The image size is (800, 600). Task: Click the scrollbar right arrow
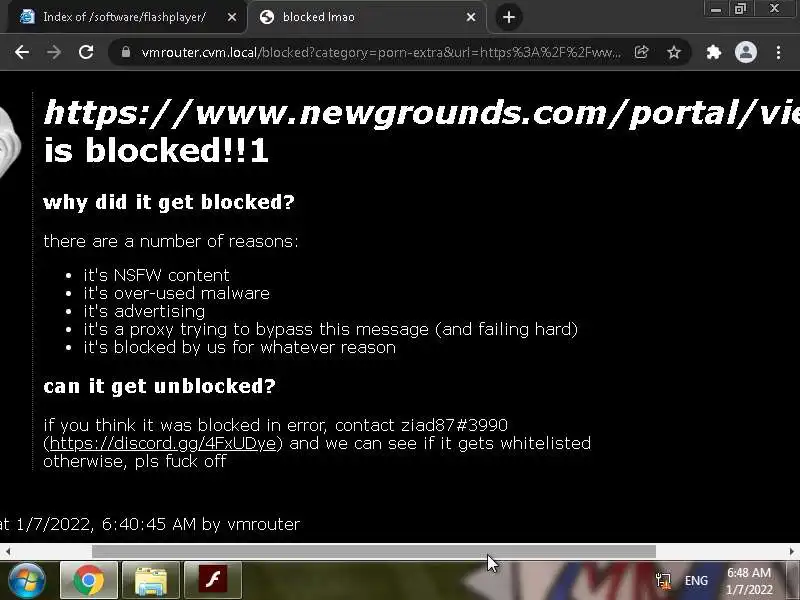792,552
